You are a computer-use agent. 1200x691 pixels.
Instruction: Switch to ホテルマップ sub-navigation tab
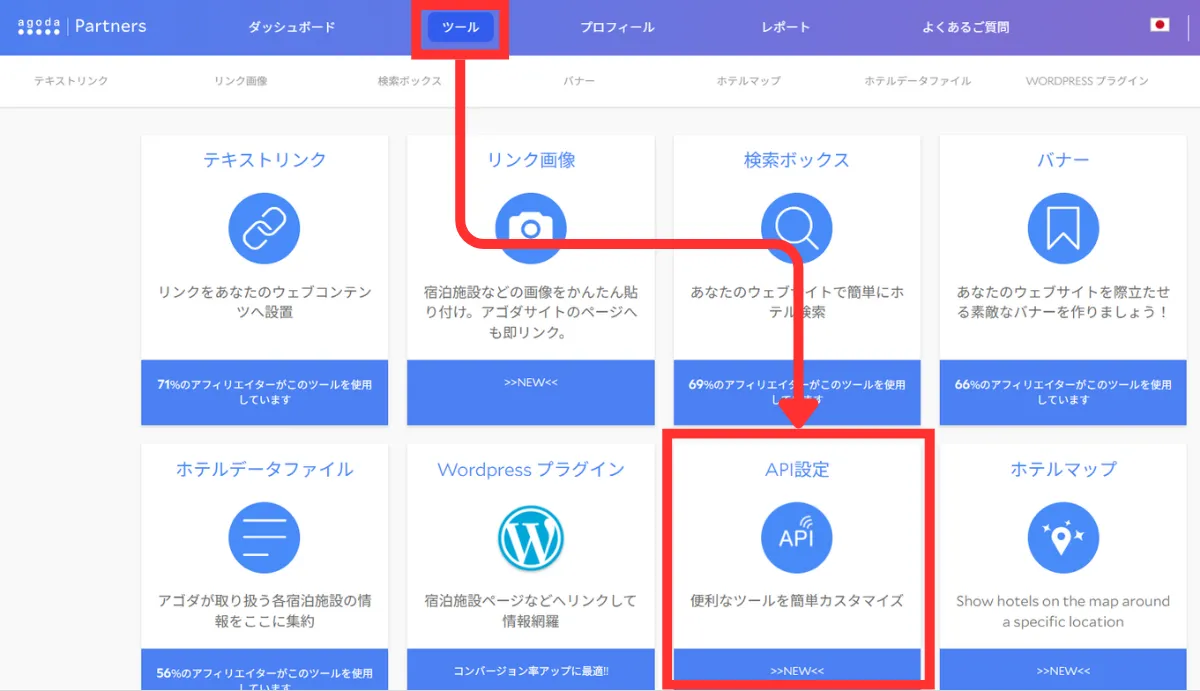pos(748,81)
